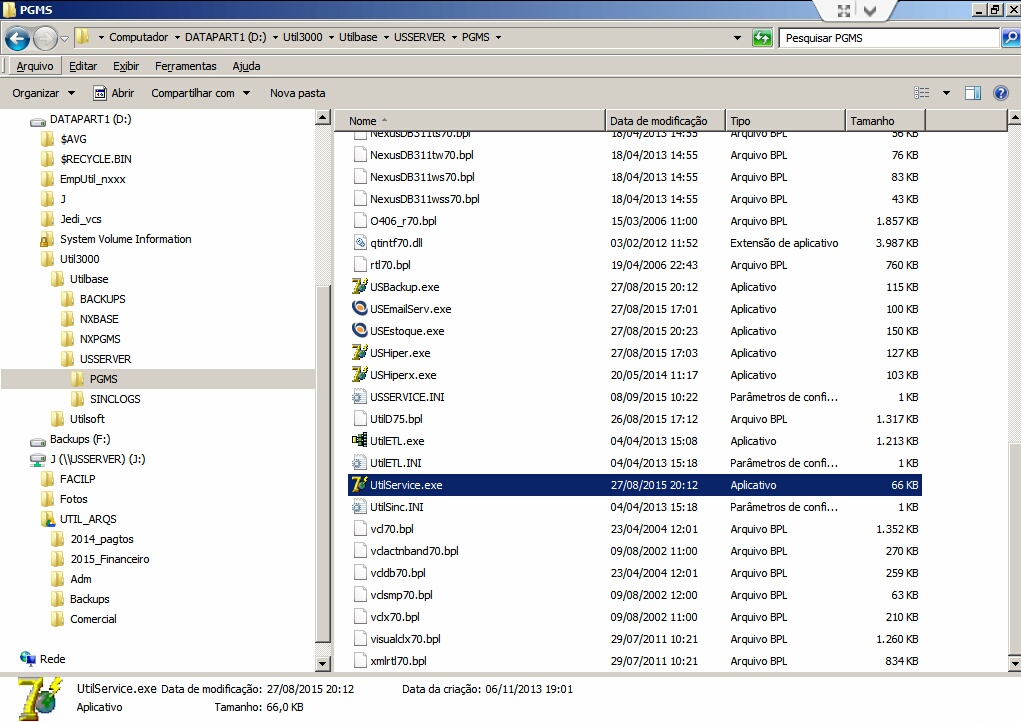
Task: Click the Backups (F:) drive icon
Action: click(x=38, y=440)
